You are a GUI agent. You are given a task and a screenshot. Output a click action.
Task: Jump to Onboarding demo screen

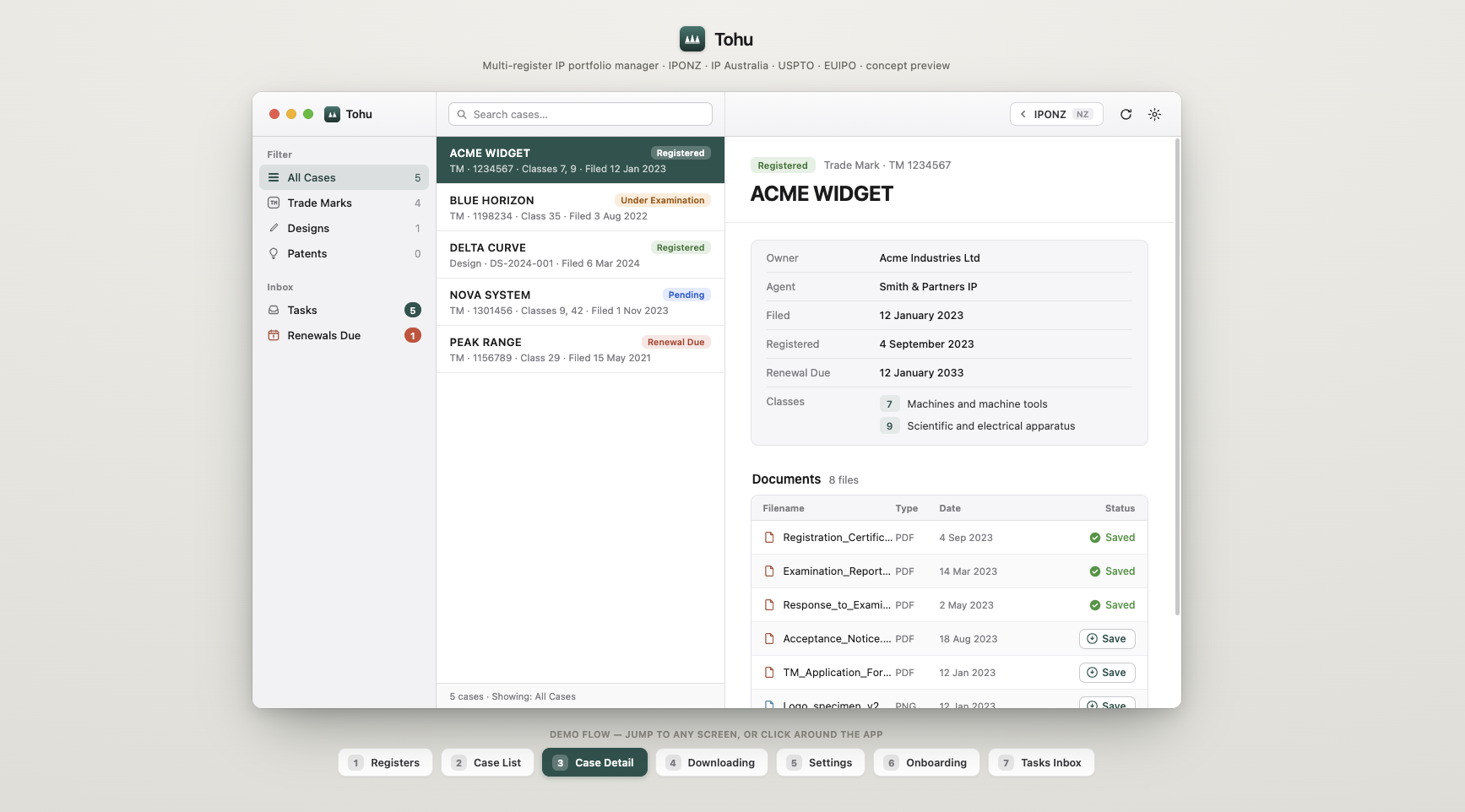click(x=926, y=763)
